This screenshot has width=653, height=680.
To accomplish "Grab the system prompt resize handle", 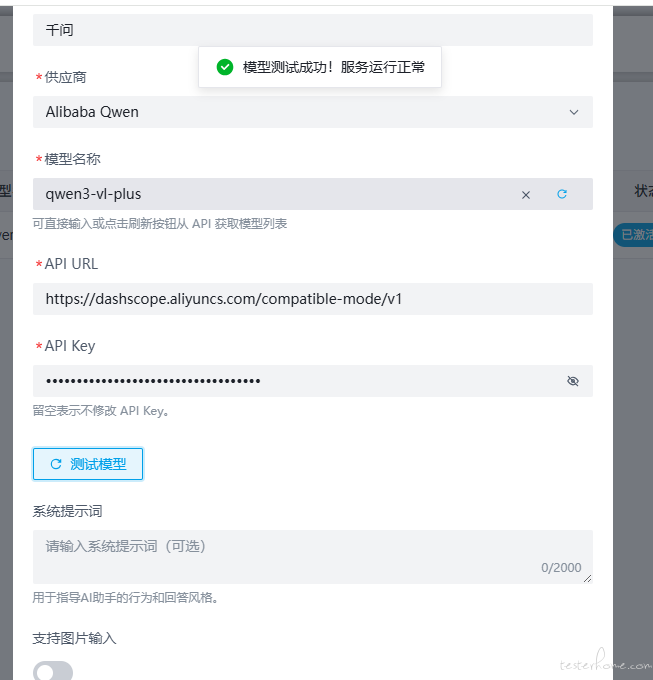I will click(x=587, y=578).
